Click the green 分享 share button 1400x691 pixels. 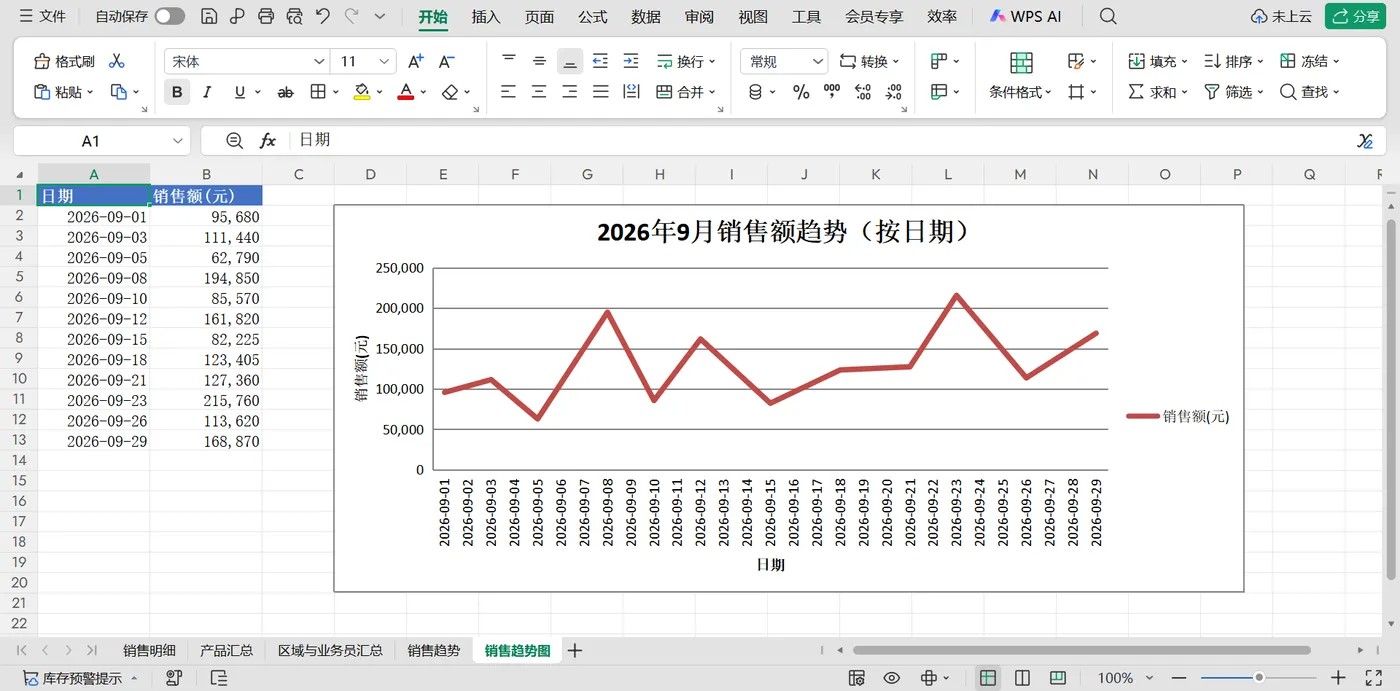(x=1355, y=16)
